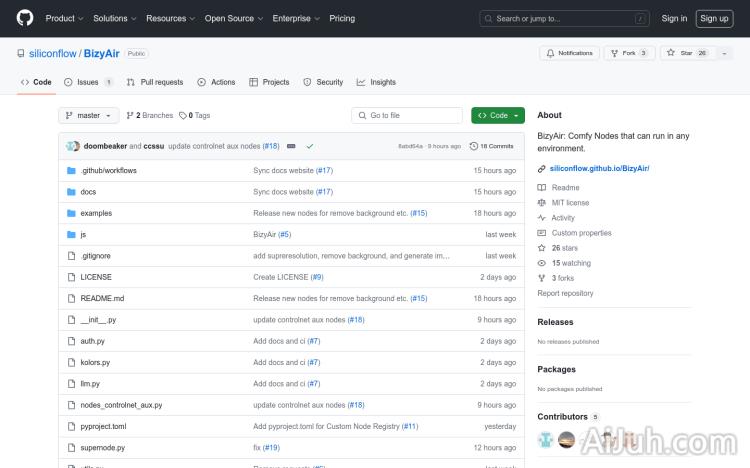Expand the Product menu
This screenshot has height=468, width=750.
coord(64,18)
